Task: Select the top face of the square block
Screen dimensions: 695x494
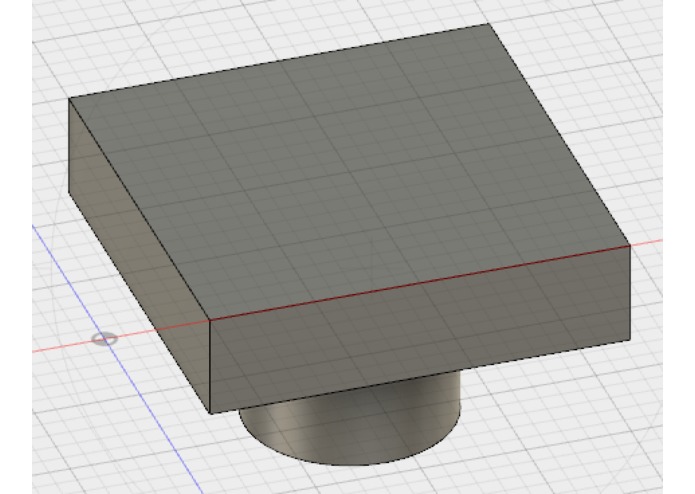Action: pyautogui.click(x=350, y=171)
